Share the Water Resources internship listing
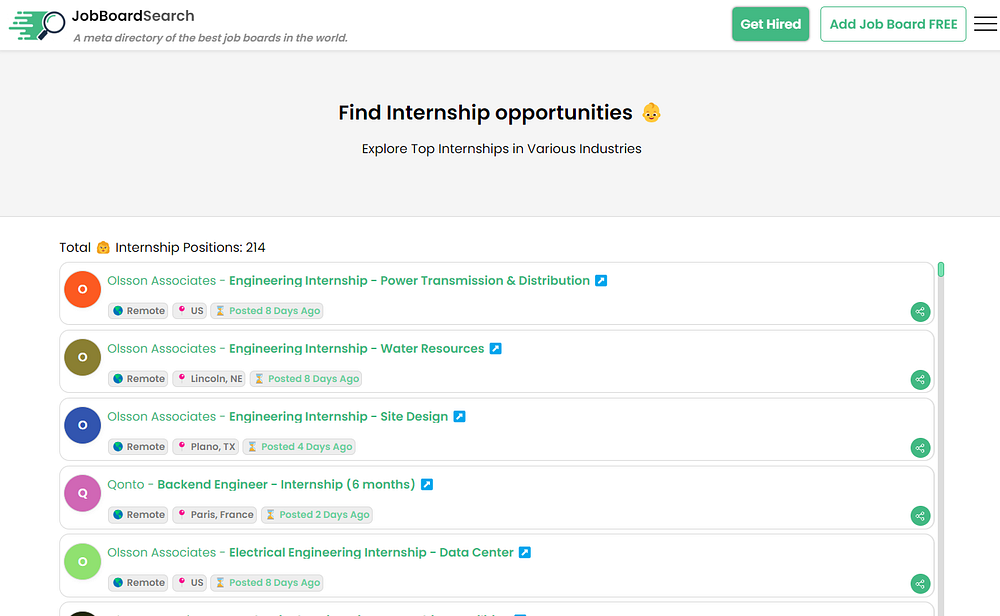The width and height of the screenshot is (1000, 616). [920, 380]
